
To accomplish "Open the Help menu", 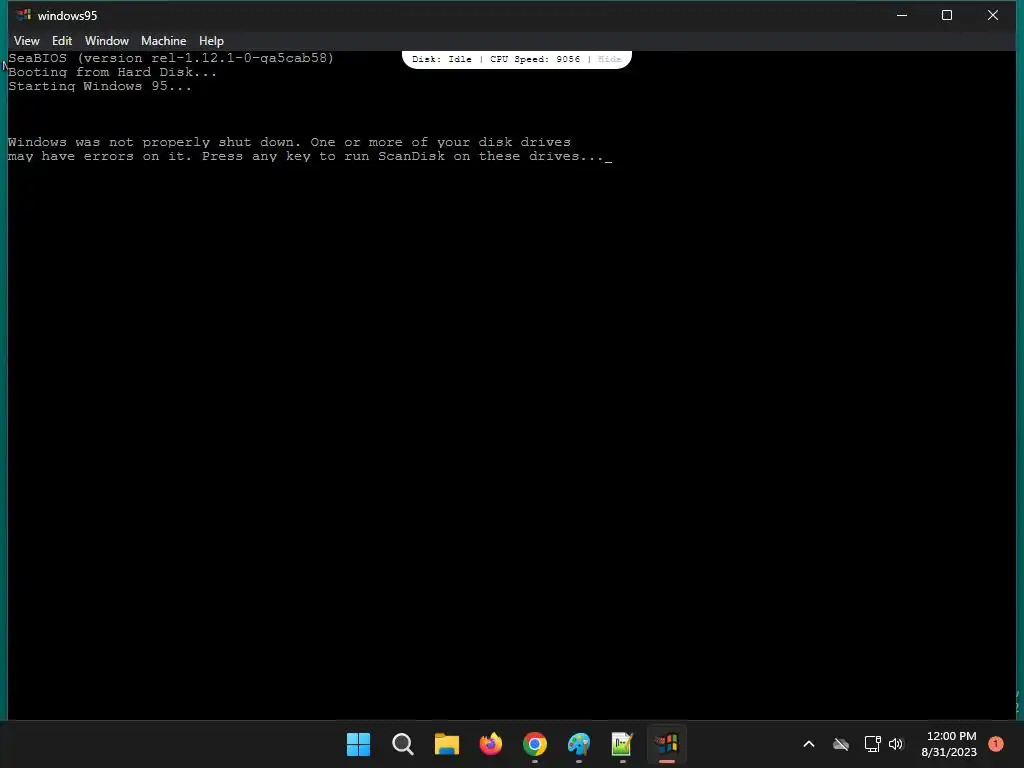I will [x=211, y=40].
